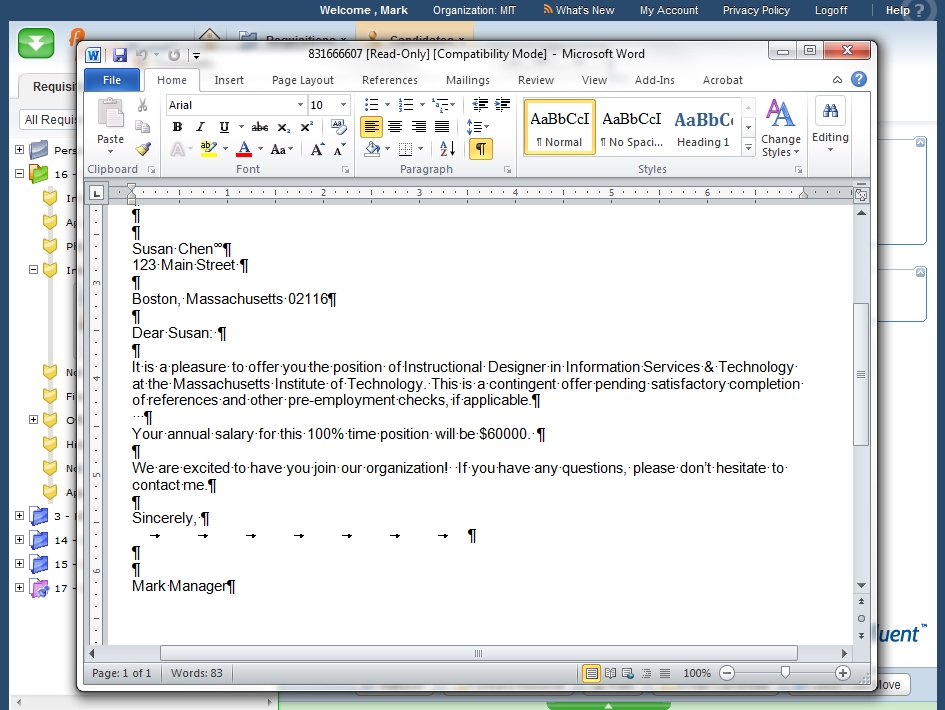Click the Strikethrough icon
This screenshot has height=710, width=945.
[x=259, y=127]
